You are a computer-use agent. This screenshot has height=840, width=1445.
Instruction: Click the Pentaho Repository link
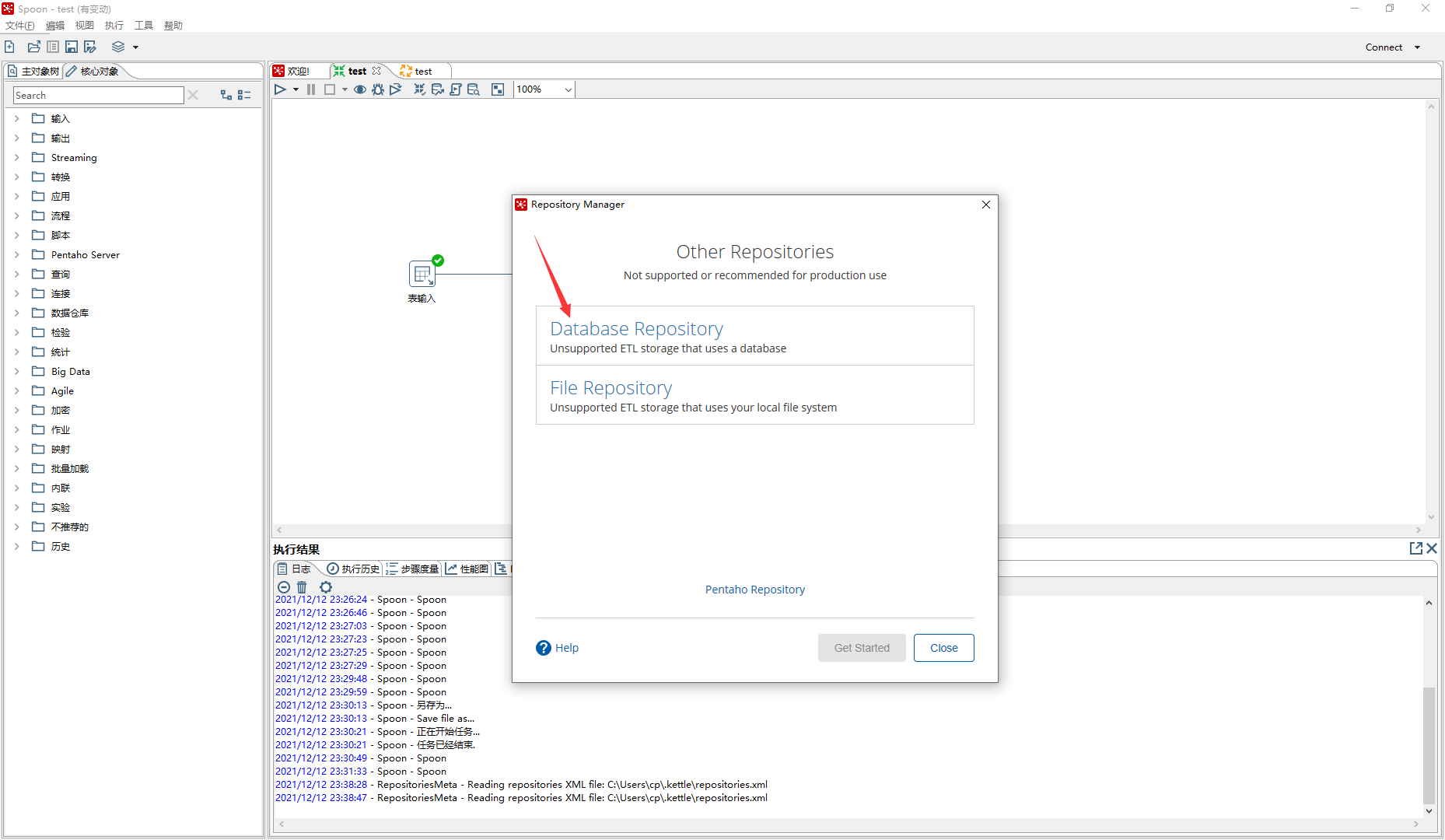coord(754,590)
